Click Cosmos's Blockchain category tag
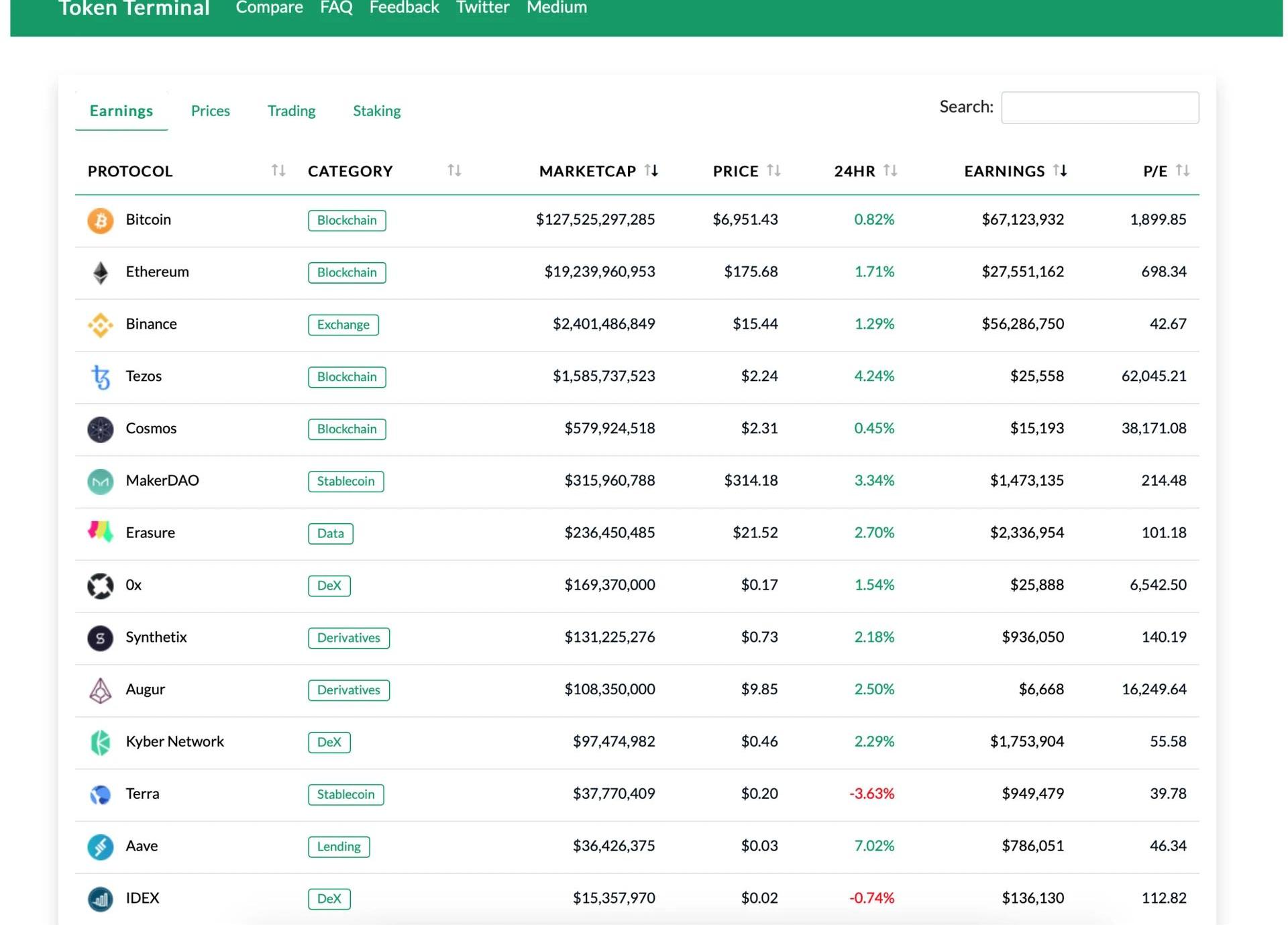This screenshot has height=925, width=1288. pyautogui.click(x=347, y=429)
